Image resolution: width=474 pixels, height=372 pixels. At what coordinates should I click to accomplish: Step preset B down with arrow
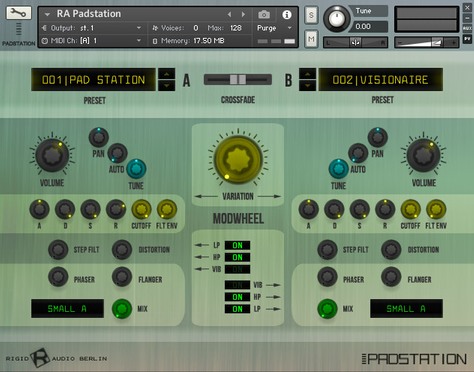pos(307,85)
